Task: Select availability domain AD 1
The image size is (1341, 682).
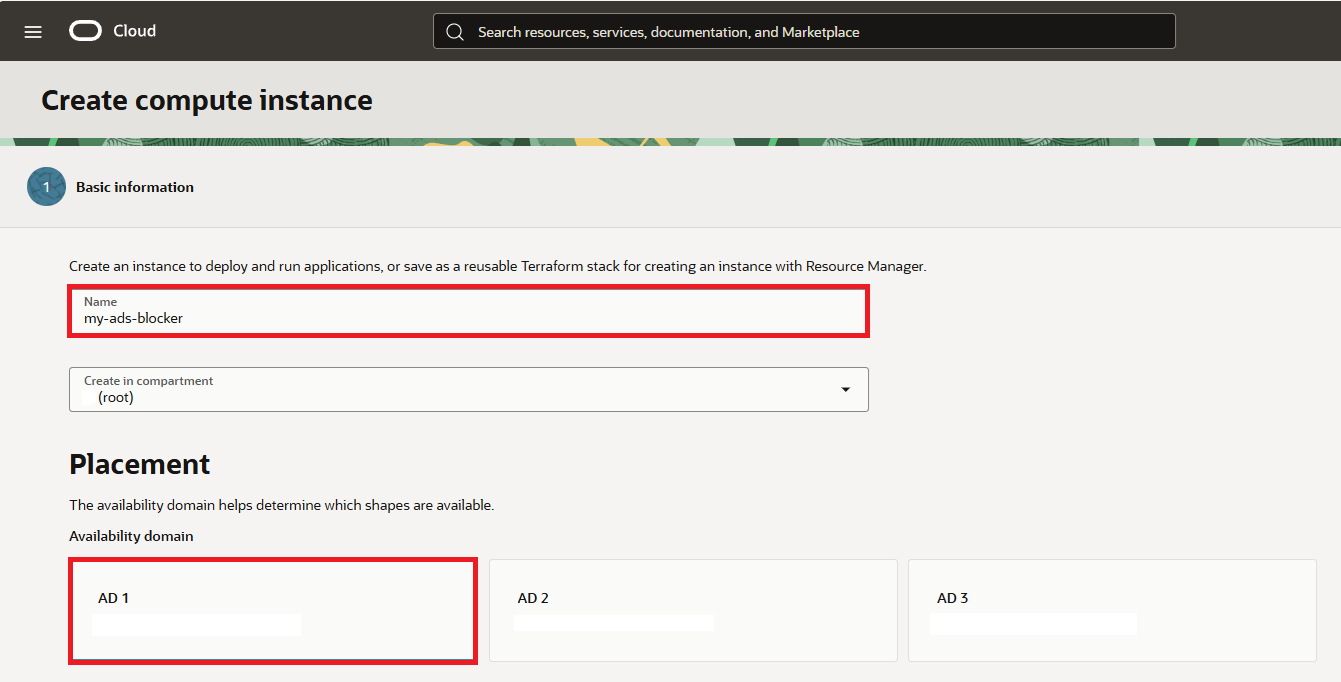Action: (272, 610)
